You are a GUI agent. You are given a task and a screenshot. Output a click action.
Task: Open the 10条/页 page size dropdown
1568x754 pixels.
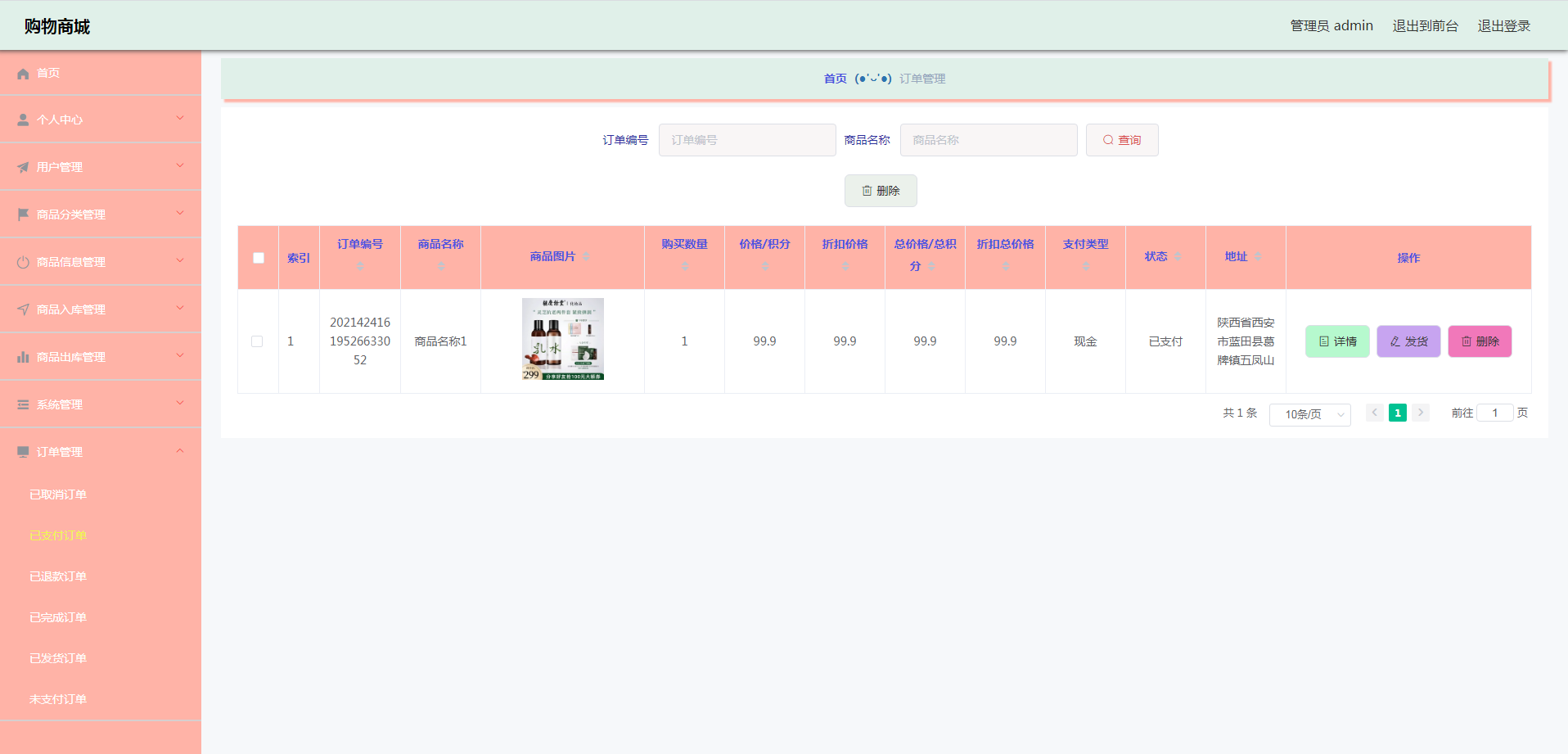pyautogui.click(x=1309, y=414)
